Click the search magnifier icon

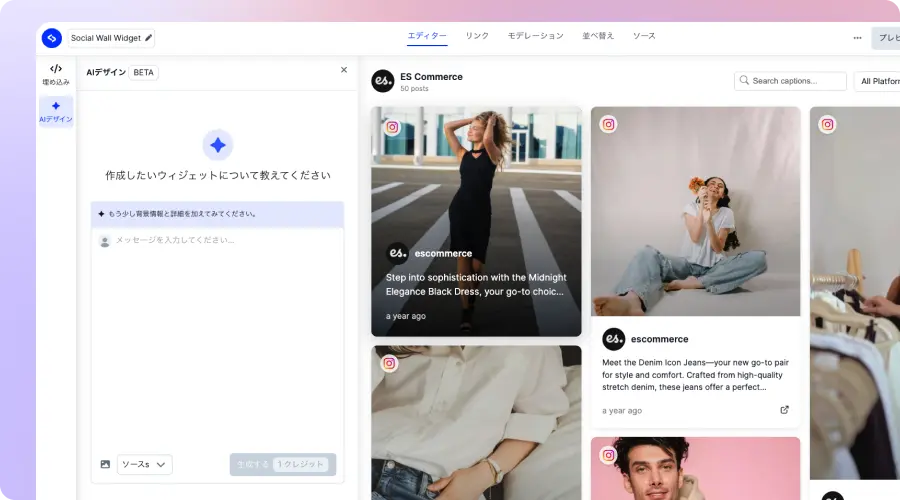click(744, 81)
